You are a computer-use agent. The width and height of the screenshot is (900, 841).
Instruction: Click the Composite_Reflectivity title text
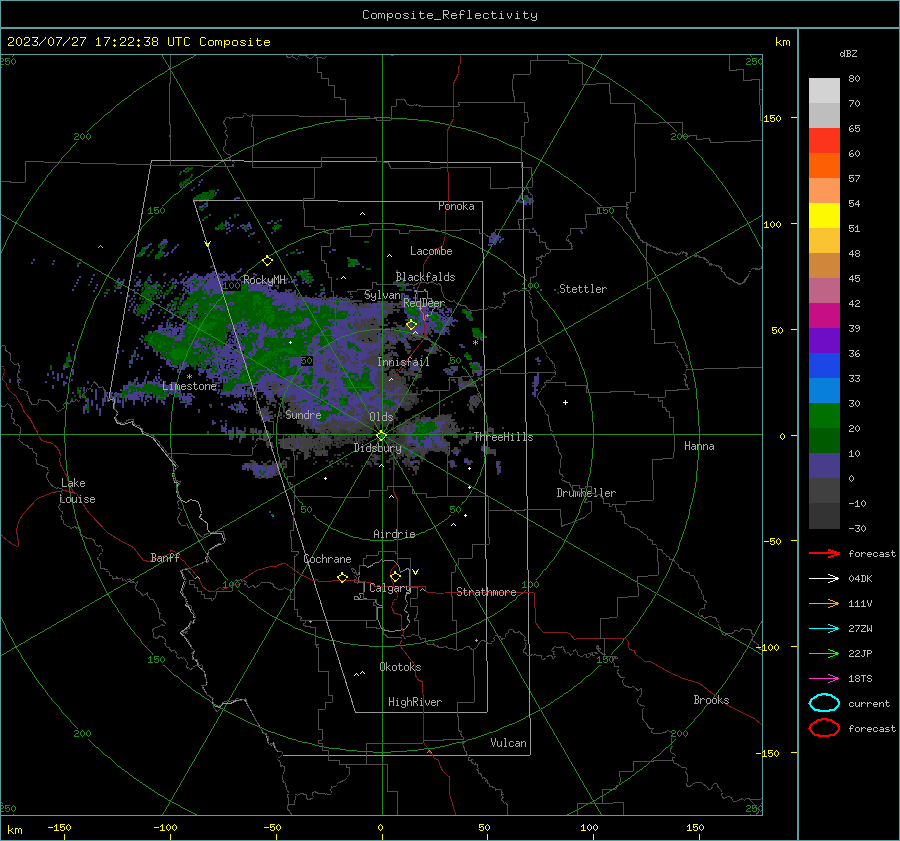[450, 15]
